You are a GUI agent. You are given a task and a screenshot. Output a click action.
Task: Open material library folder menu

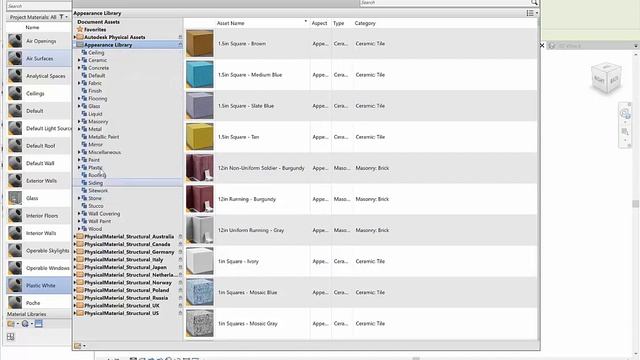13,324
